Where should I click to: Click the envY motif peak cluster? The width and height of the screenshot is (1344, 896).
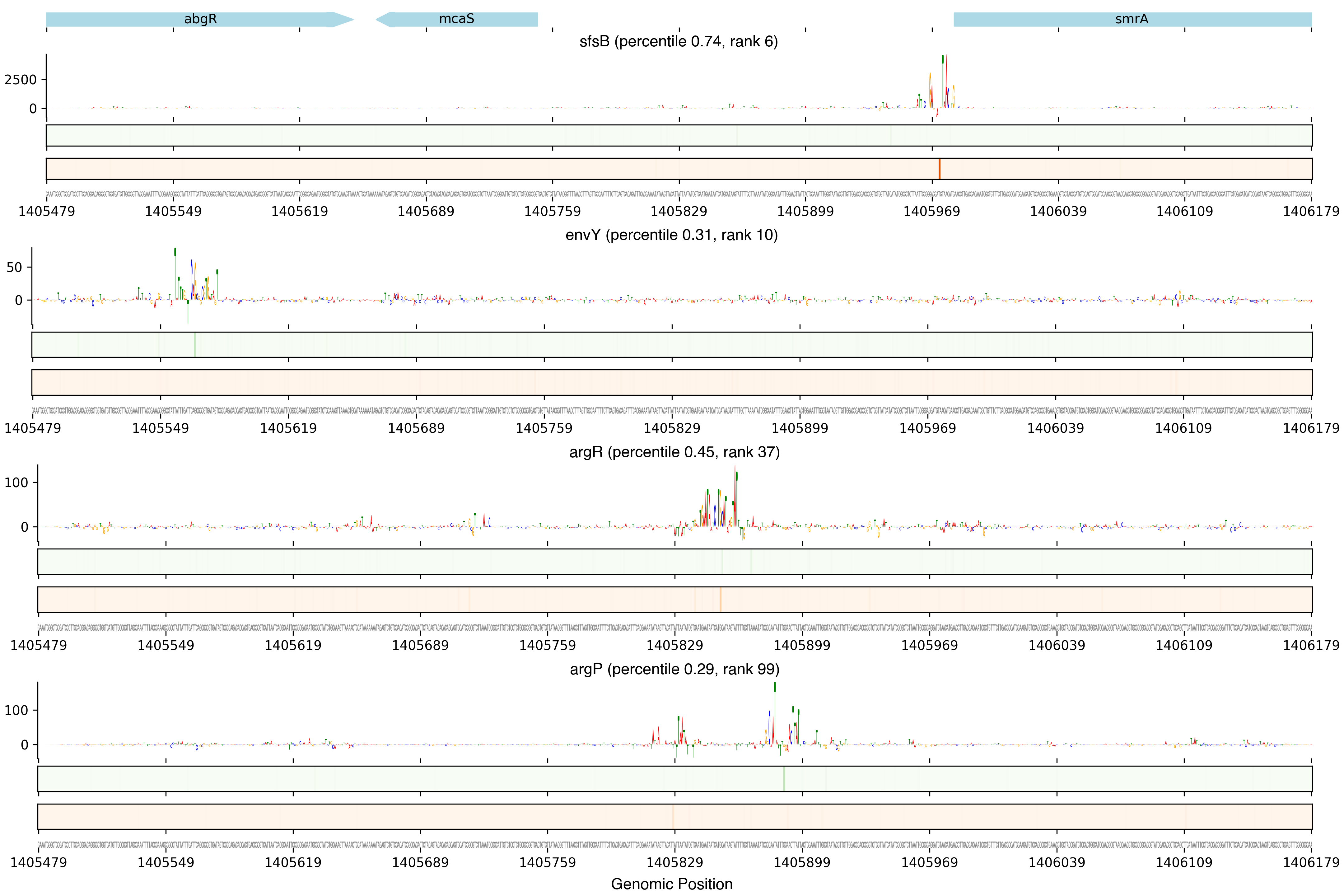coord(194,280)
